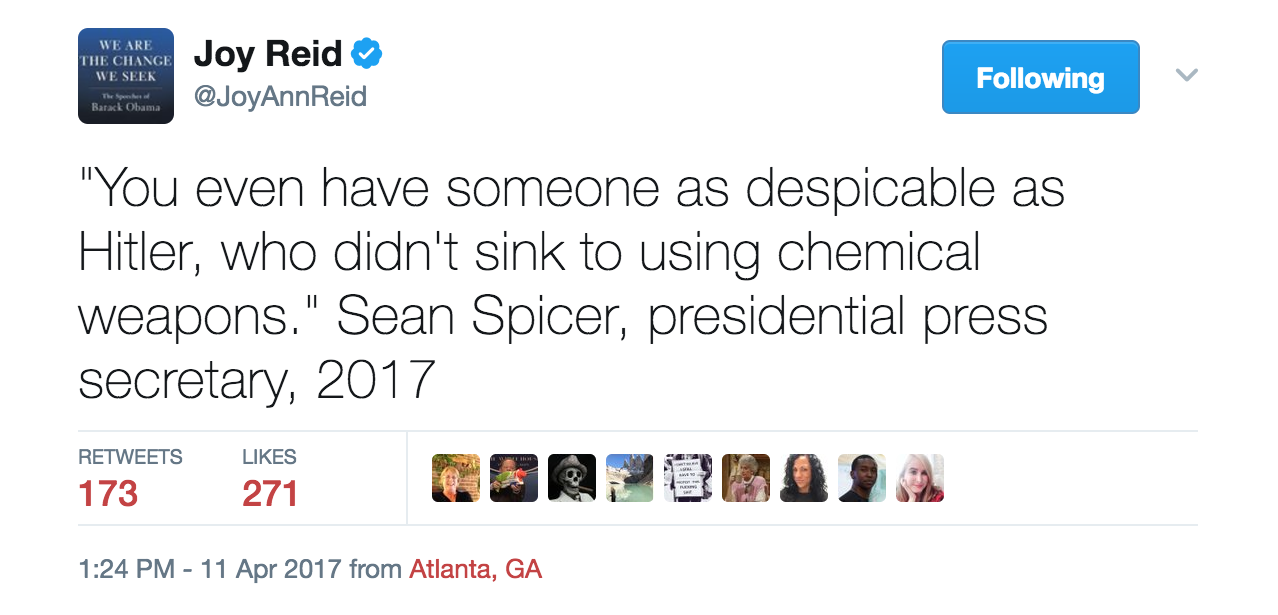Toggle the Following button
The height and width of the screenshot is (615, 1278).
coord(1040,77)
